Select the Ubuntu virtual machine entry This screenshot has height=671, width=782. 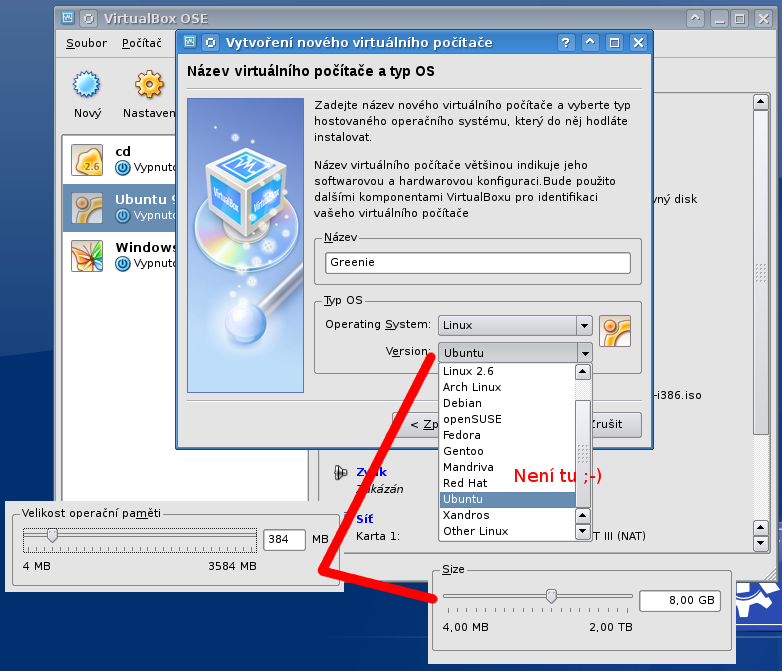pyautogui.click(x=120, y=208)
